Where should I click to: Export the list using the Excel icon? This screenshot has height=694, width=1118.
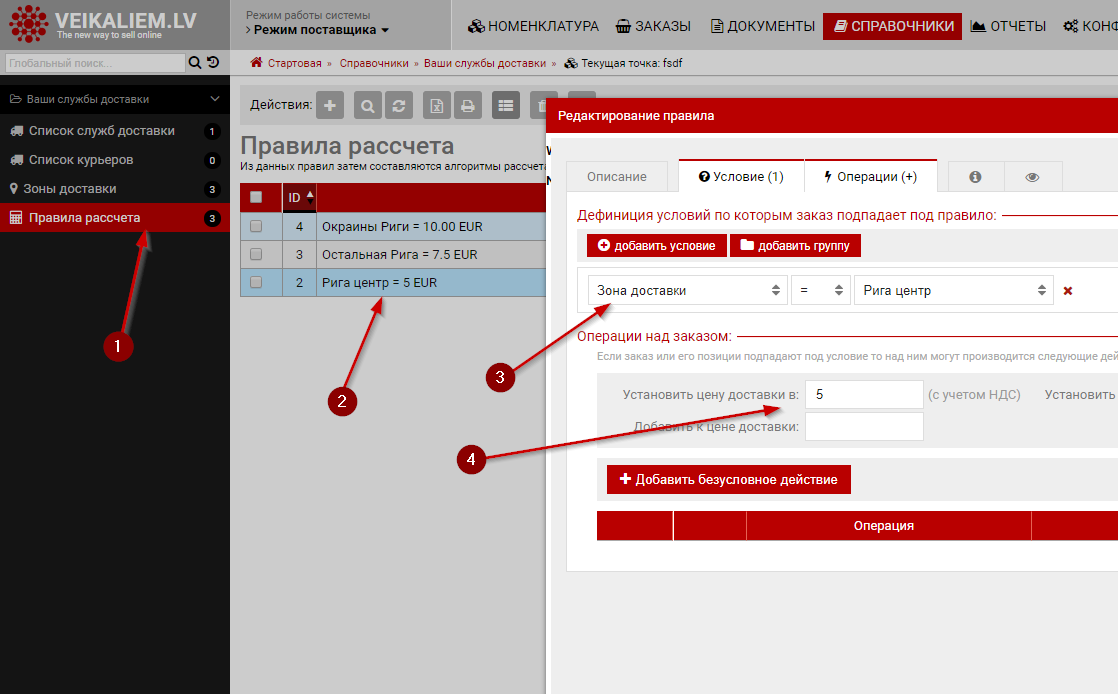437,105
